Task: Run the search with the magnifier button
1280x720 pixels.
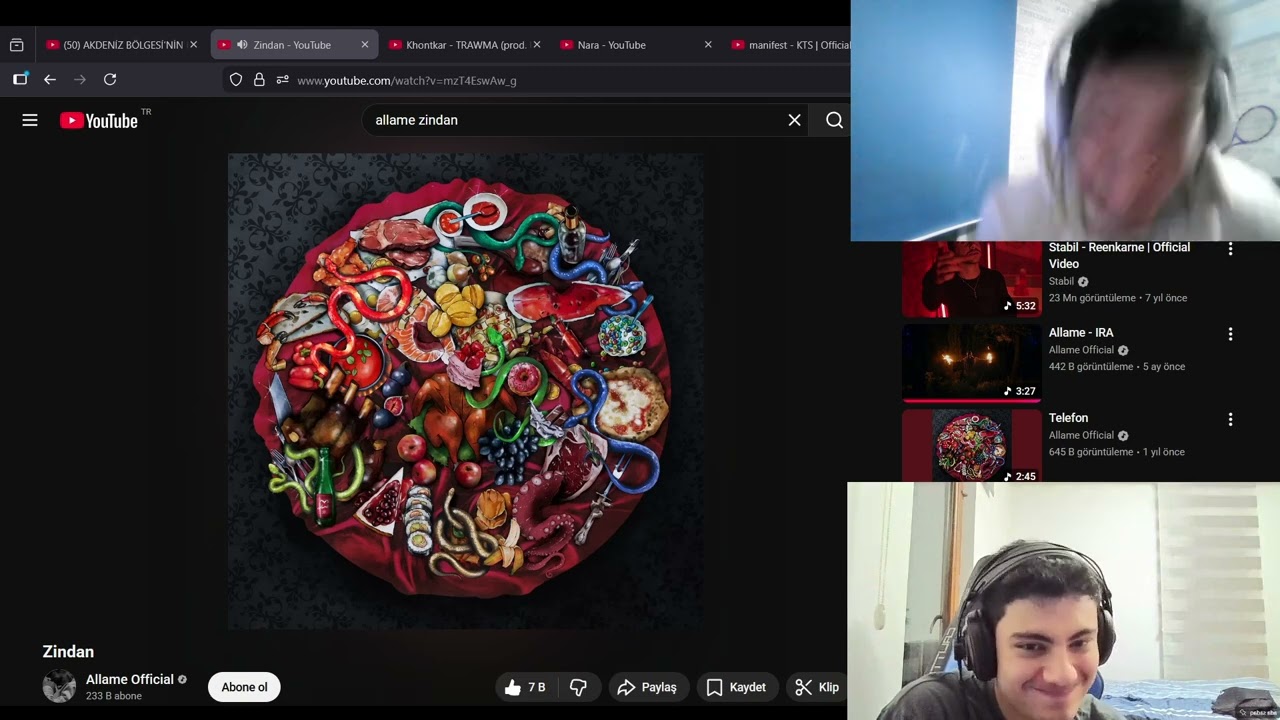Action: click(x=834, y=120)
